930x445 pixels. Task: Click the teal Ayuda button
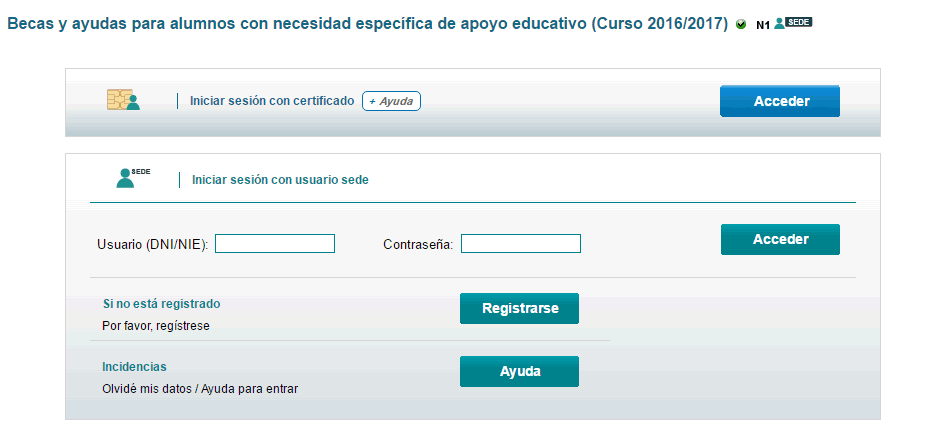[x=520, y=371]
